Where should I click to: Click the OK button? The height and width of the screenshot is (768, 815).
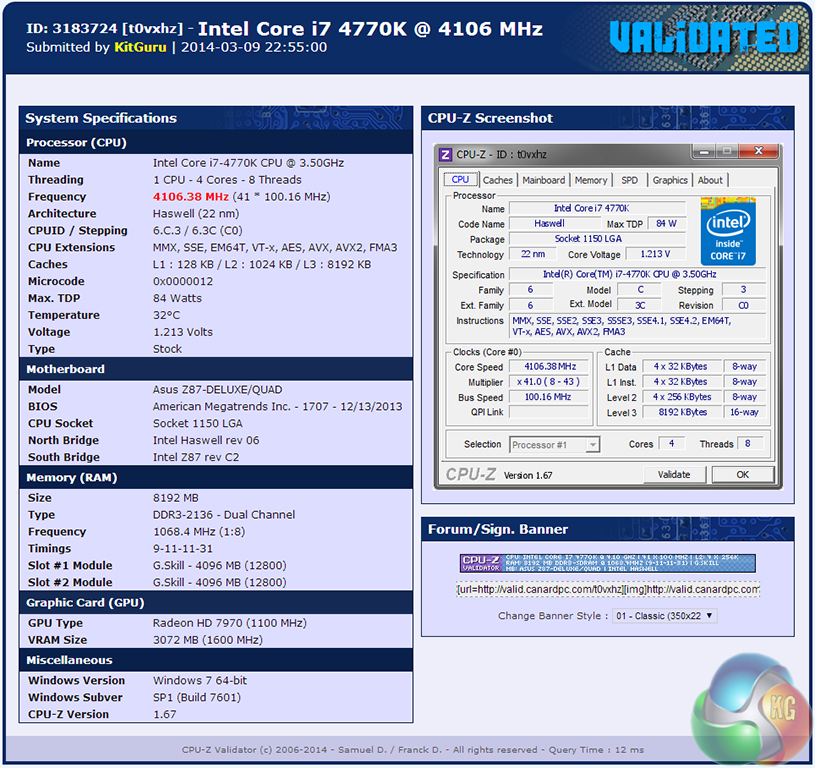coord(743,474)
